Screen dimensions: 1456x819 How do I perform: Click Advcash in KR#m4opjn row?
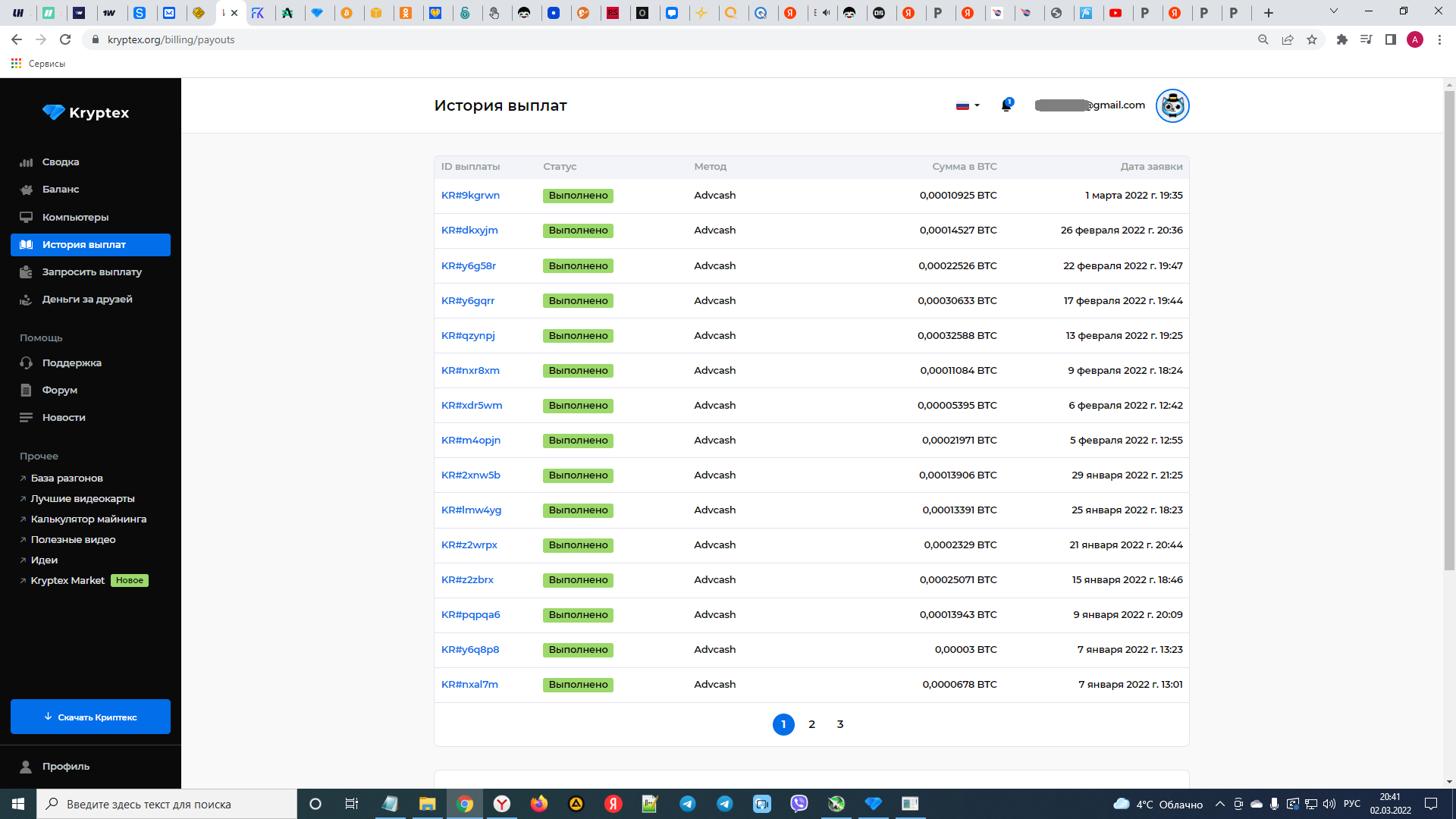[714, 440]
